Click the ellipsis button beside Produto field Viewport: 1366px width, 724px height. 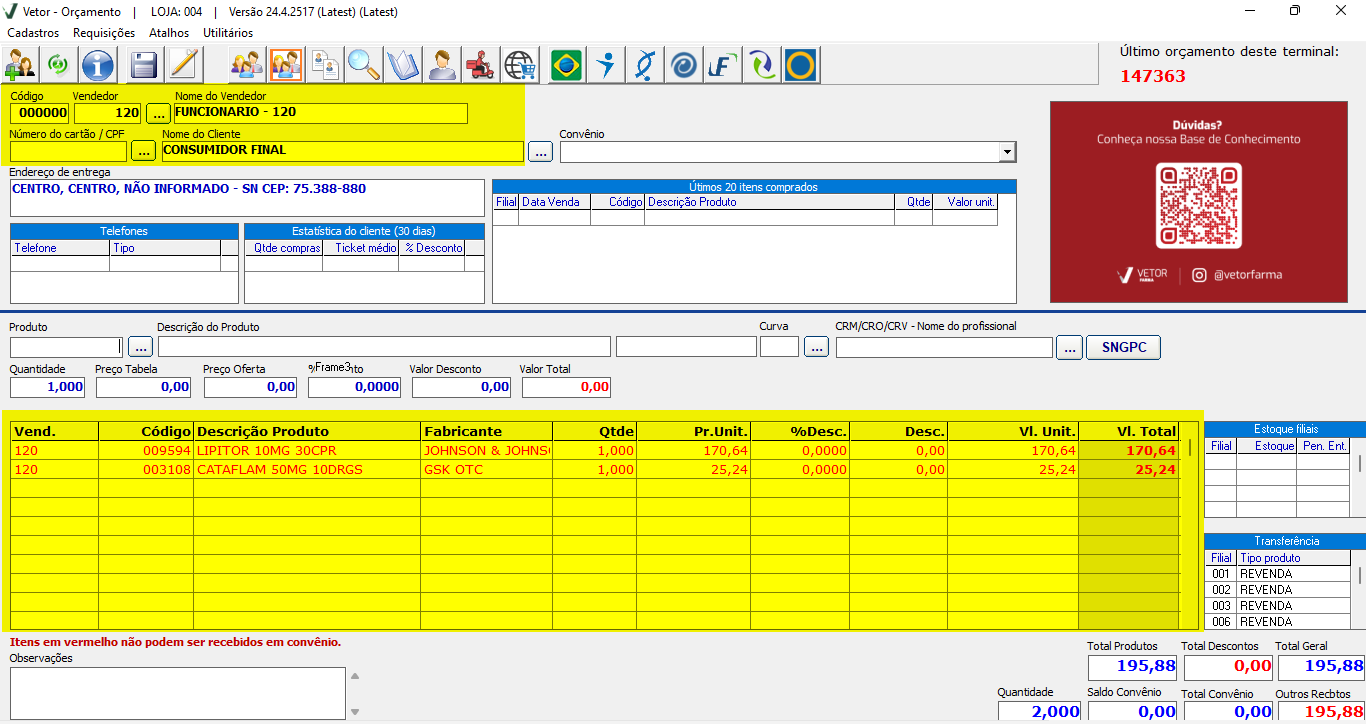[141, 347]
